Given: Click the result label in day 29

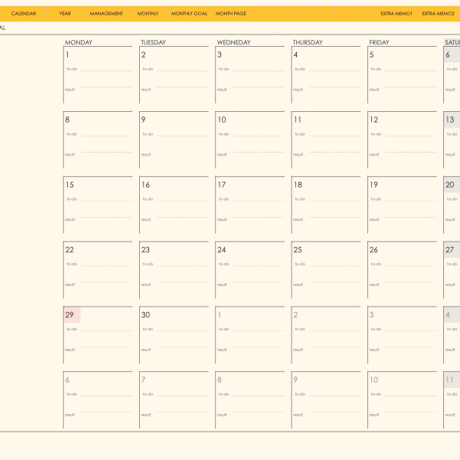Looking at the screenshot, I should click(x=70, y=350).
